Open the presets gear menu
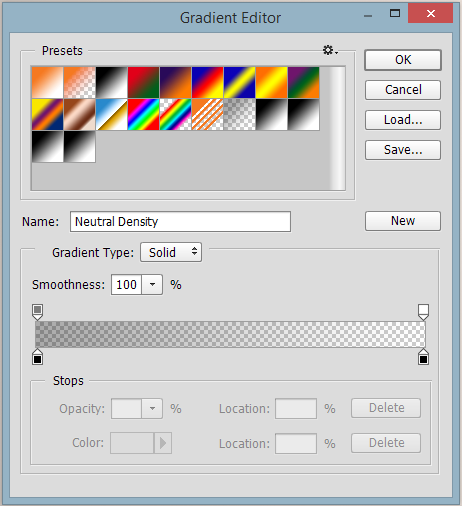The image size is (462, 506). coord(330,50)
